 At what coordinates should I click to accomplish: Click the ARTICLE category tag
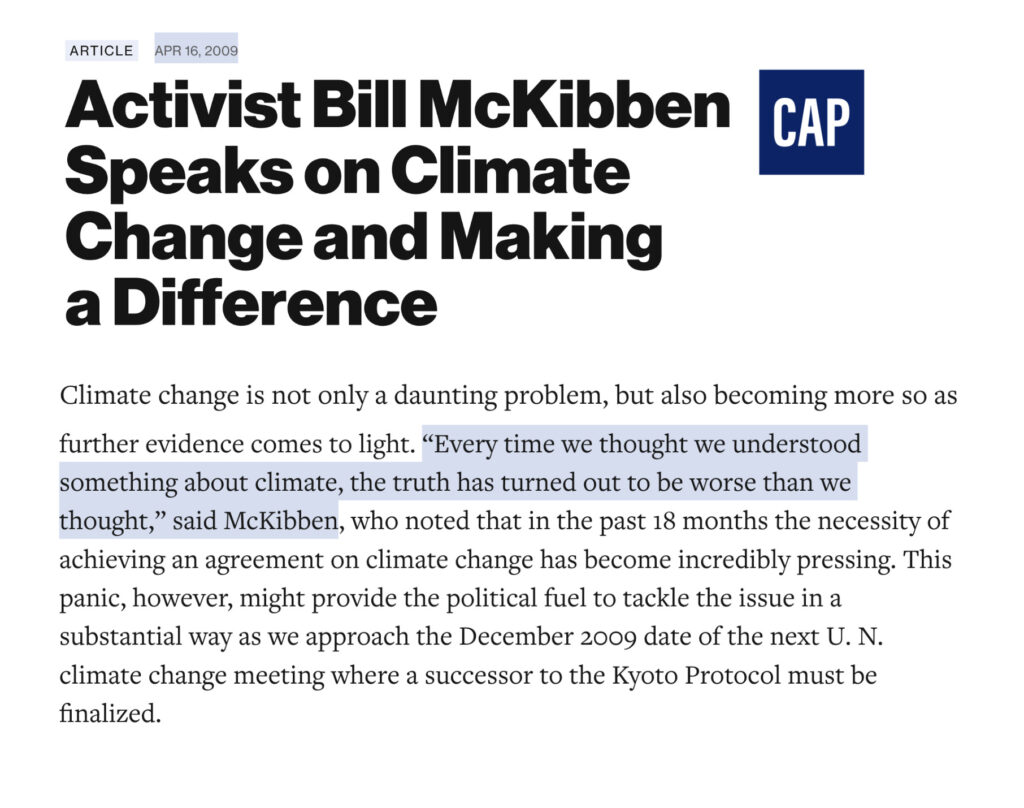pyautogui.click(x=101, y=50)
